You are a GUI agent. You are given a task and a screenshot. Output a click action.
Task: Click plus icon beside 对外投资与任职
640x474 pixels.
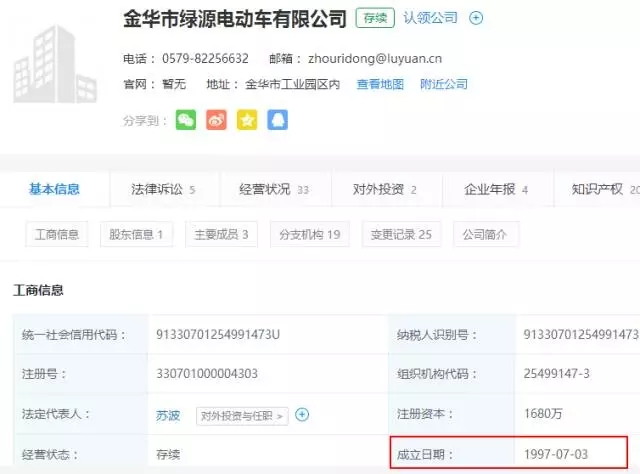(x=302, y=415)
